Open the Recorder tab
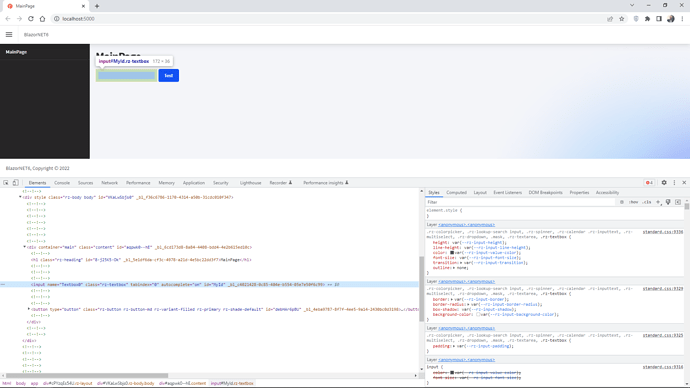Screen dimensions: 690x388 280,183
